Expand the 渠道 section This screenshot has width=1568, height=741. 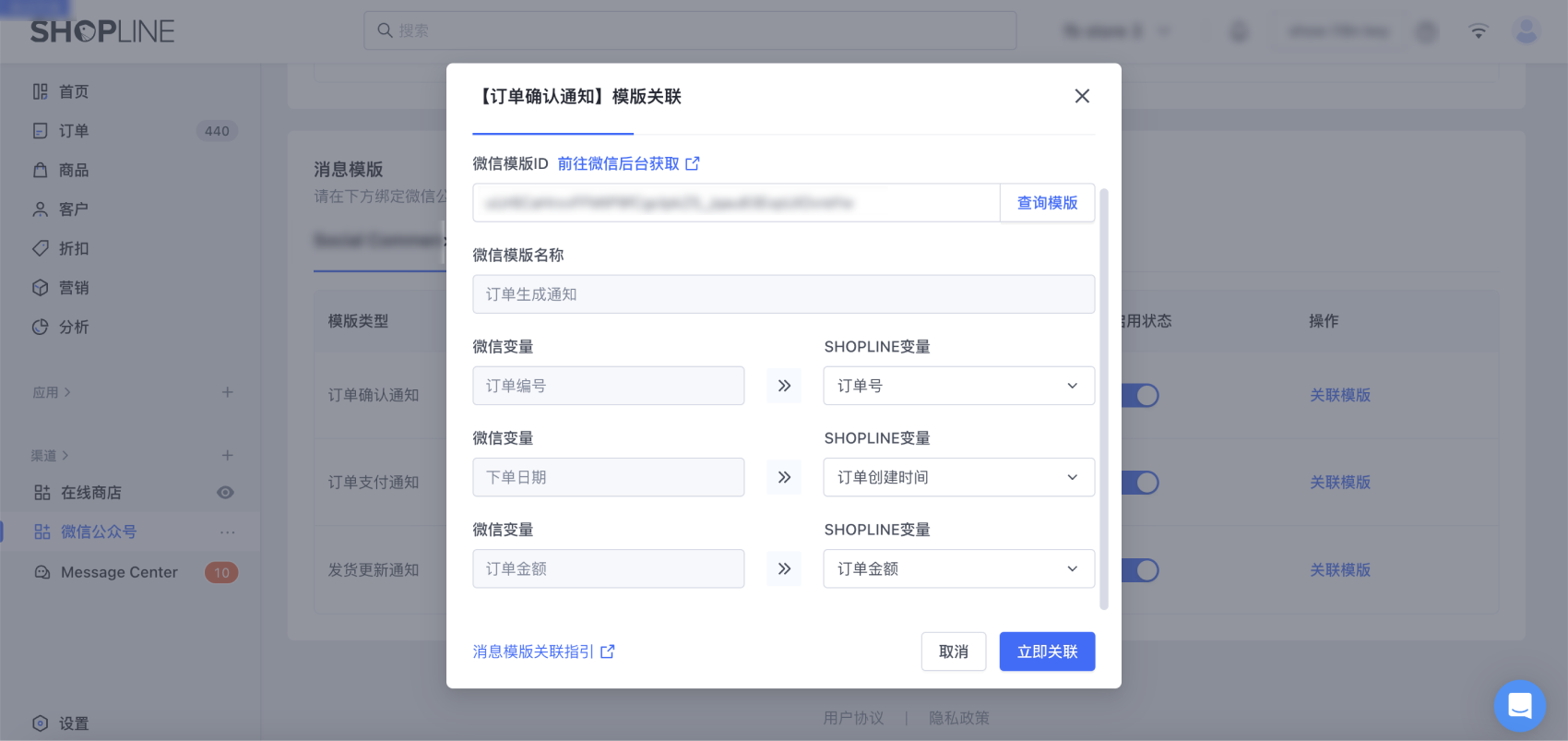[x=50, y=455]
